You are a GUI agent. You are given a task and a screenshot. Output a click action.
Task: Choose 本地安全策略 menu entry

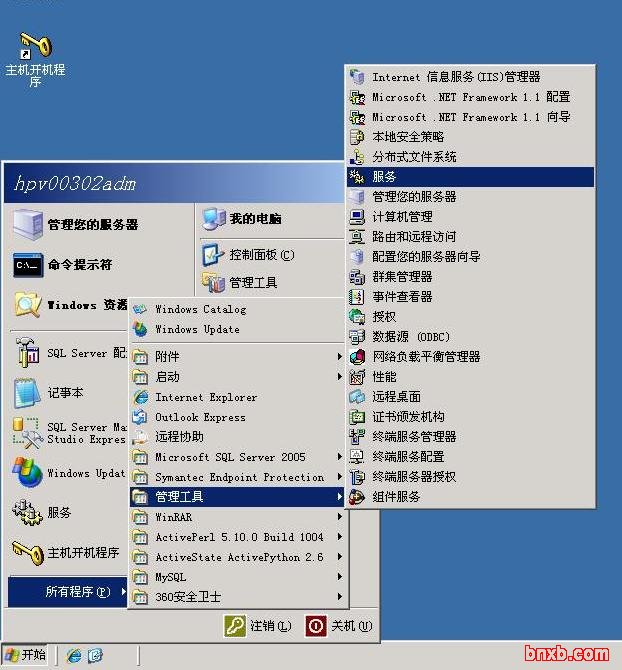[x=408, y=137]
